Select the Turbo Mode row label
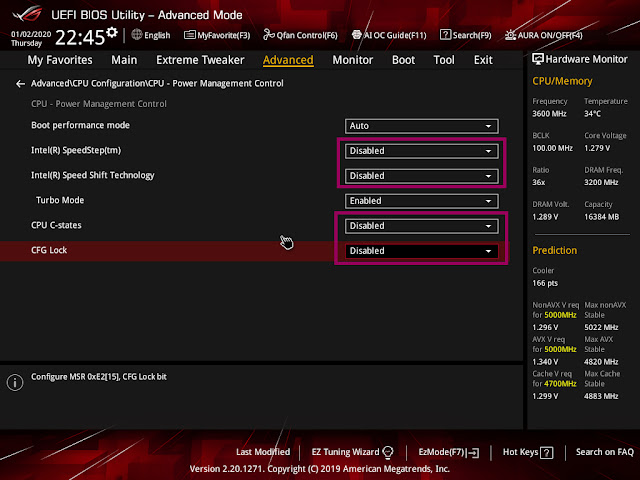The width and height of the screenshot is (640, 480). tap(60, 200)
